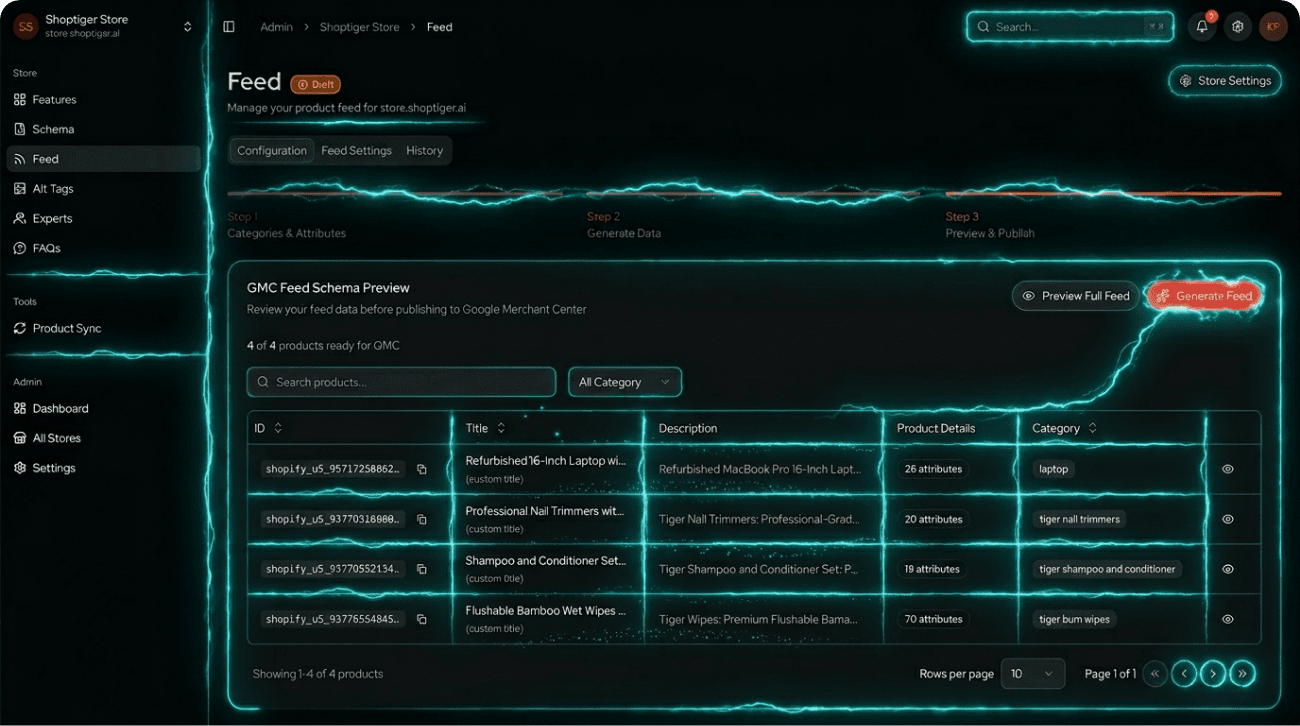This screenshot has width=1300, height=726.
Task: Click the 20 attributes badge
Action: tap(933, 519)
